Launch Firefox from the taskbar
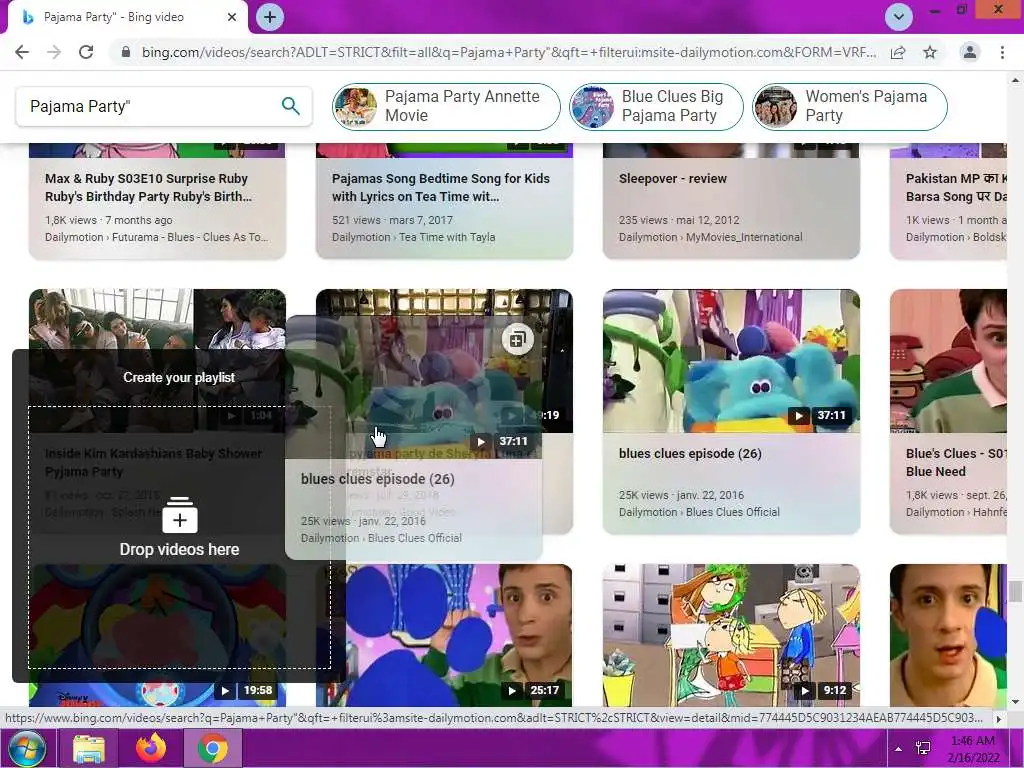 click(151, 748)
